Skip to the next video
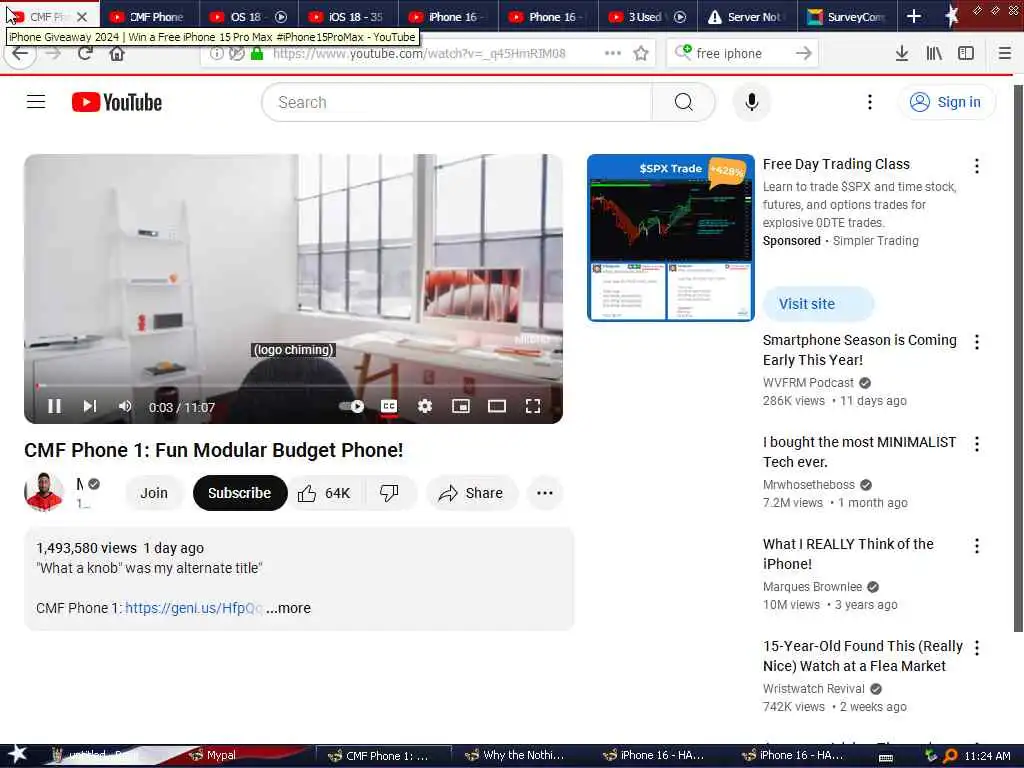 tap(89, 406)
